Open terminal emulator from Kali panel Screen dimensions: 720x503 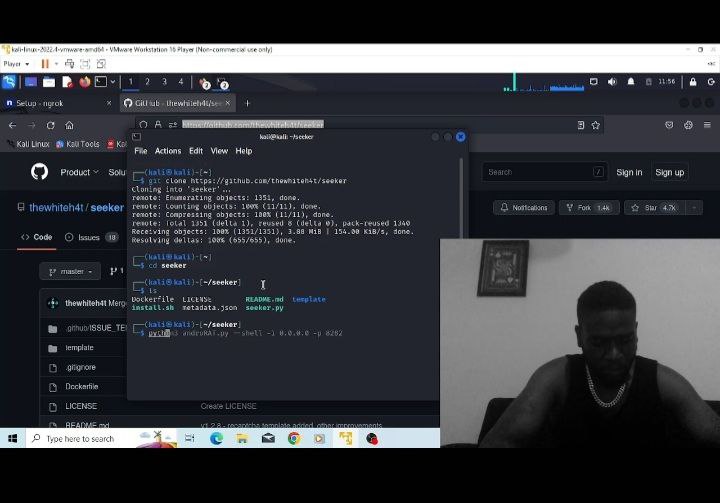point(101,82)
